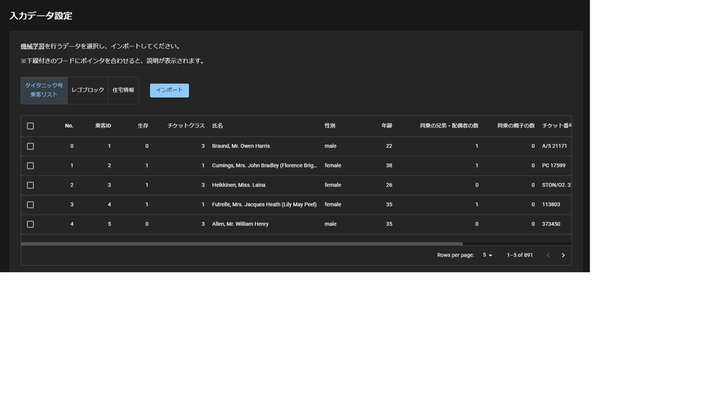Select the タイタニック号乗客リスト tab

click(x=44, y=90)
